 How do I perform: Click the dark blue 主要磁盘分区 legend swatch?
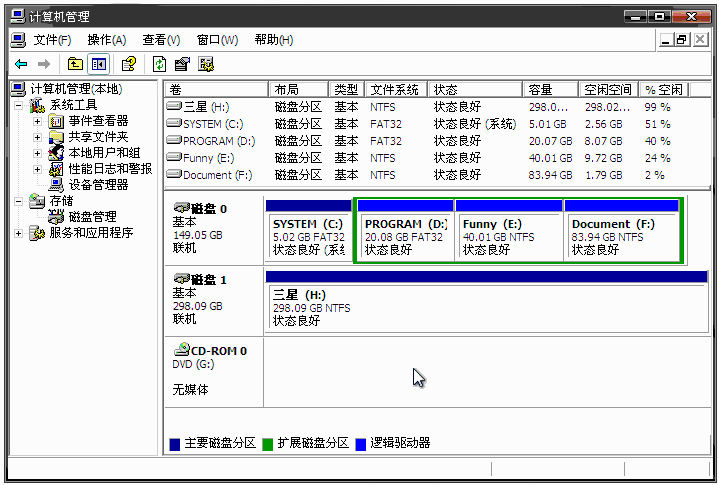point(175,444)
